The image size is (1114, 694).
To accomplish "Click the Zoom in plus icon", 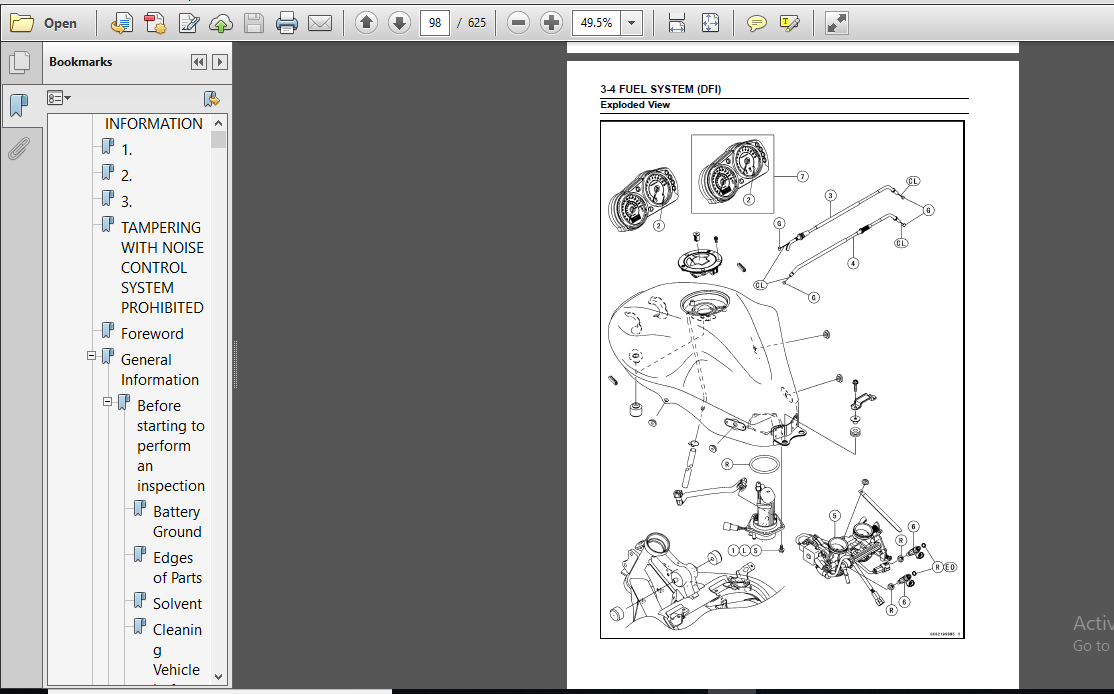I will [x=551, y=23].
